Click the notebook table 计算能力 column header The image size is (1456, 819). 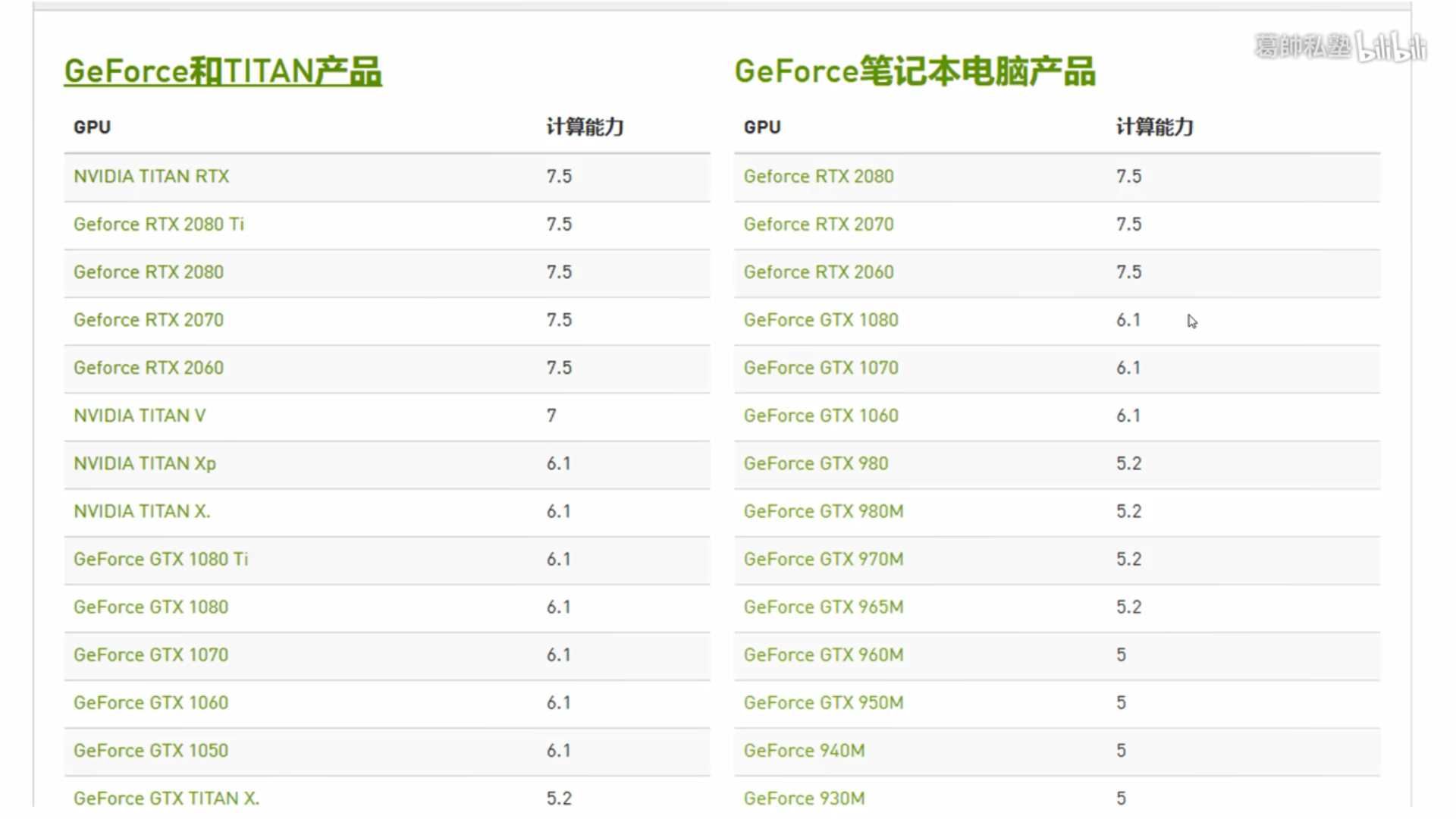[x=1154, y=127]
